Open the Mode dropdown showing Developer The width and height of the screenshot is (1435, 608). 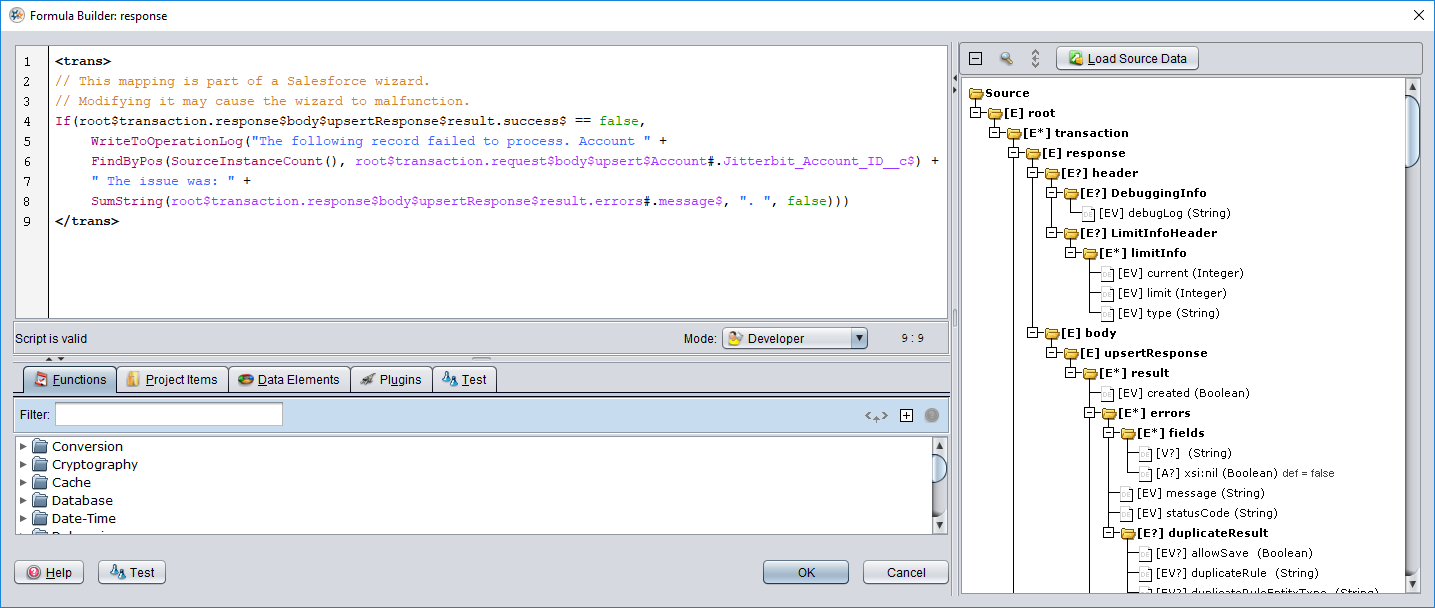794,339
